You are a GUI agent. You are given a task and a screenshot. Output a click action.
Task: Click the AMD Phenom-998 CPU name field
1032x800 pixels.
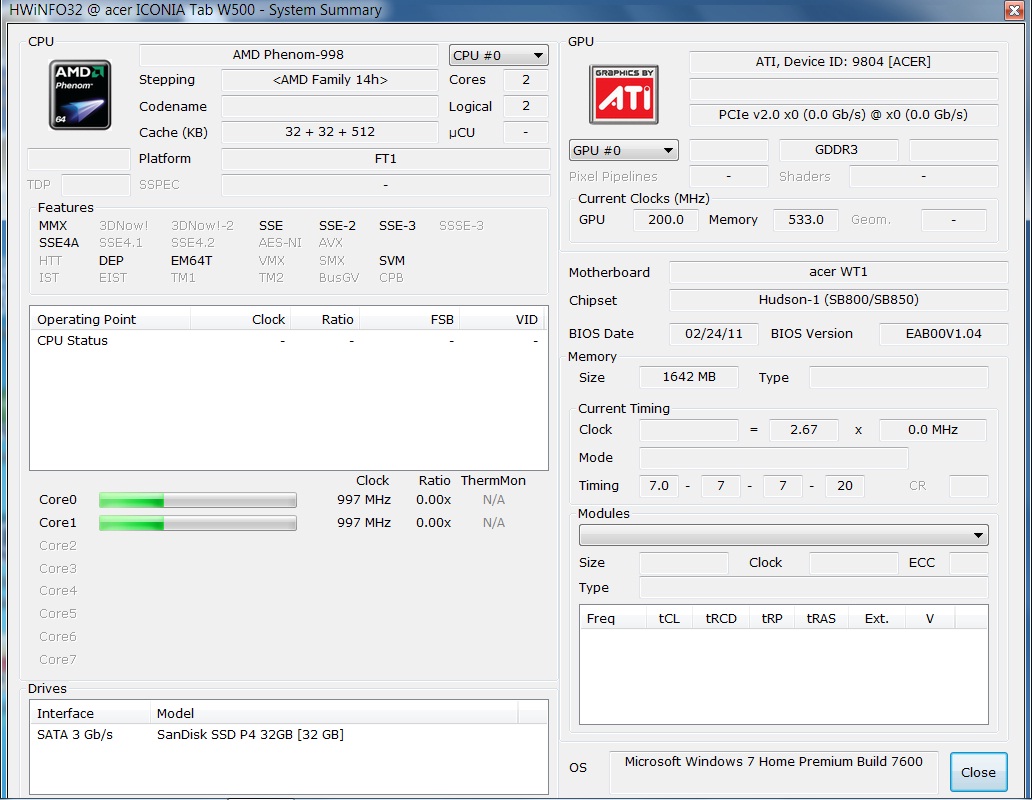tap(288, 55)
